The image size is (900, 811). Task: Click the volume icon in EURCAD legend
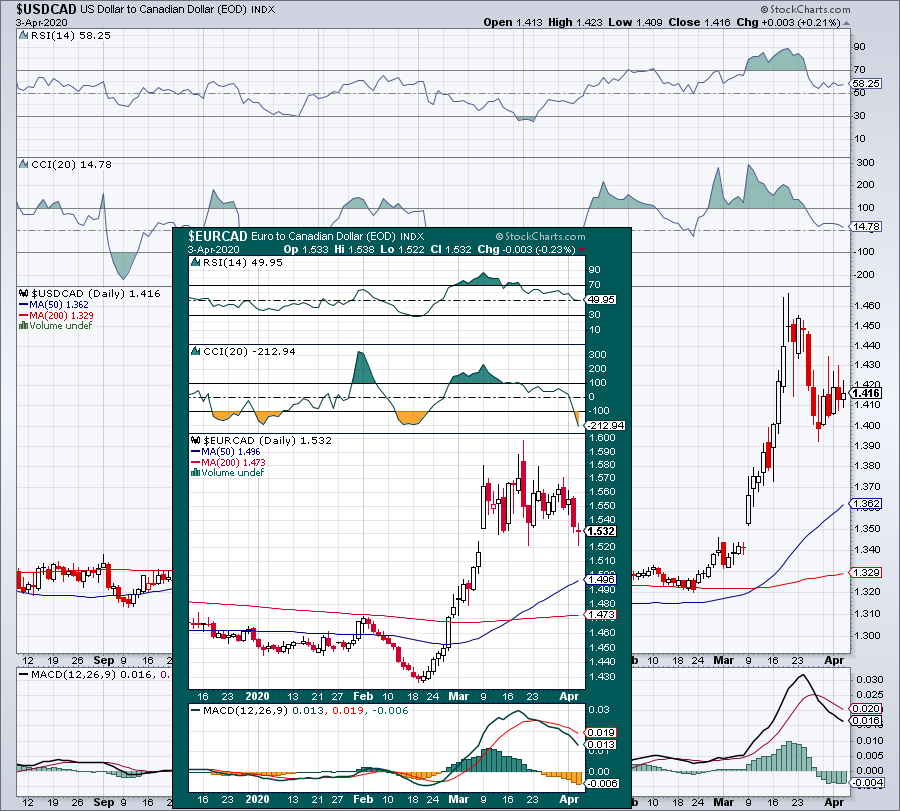(x=195, y=473)
